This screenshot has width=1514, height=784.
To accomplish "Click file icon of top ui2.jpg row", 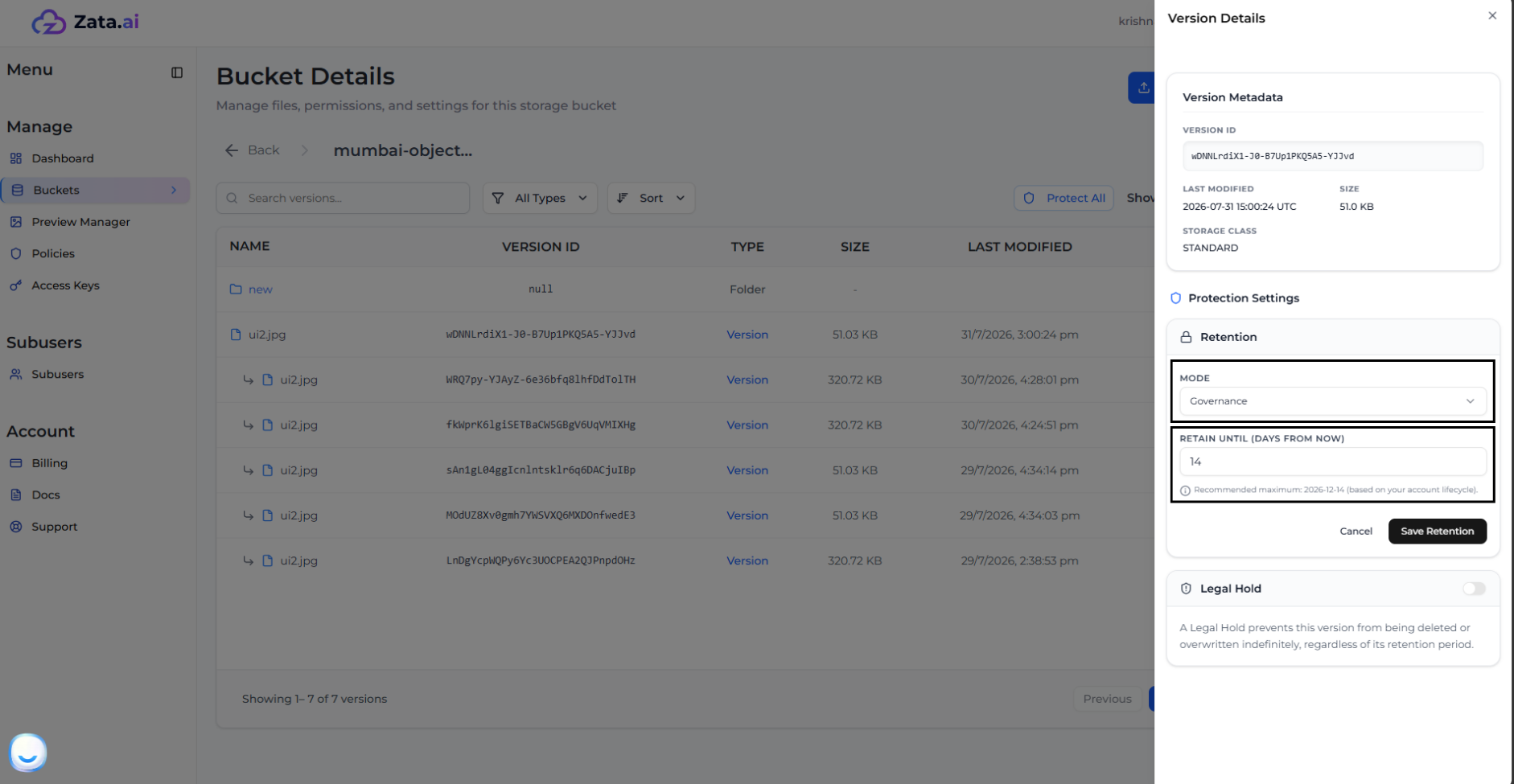I will [x=236, y=335].
